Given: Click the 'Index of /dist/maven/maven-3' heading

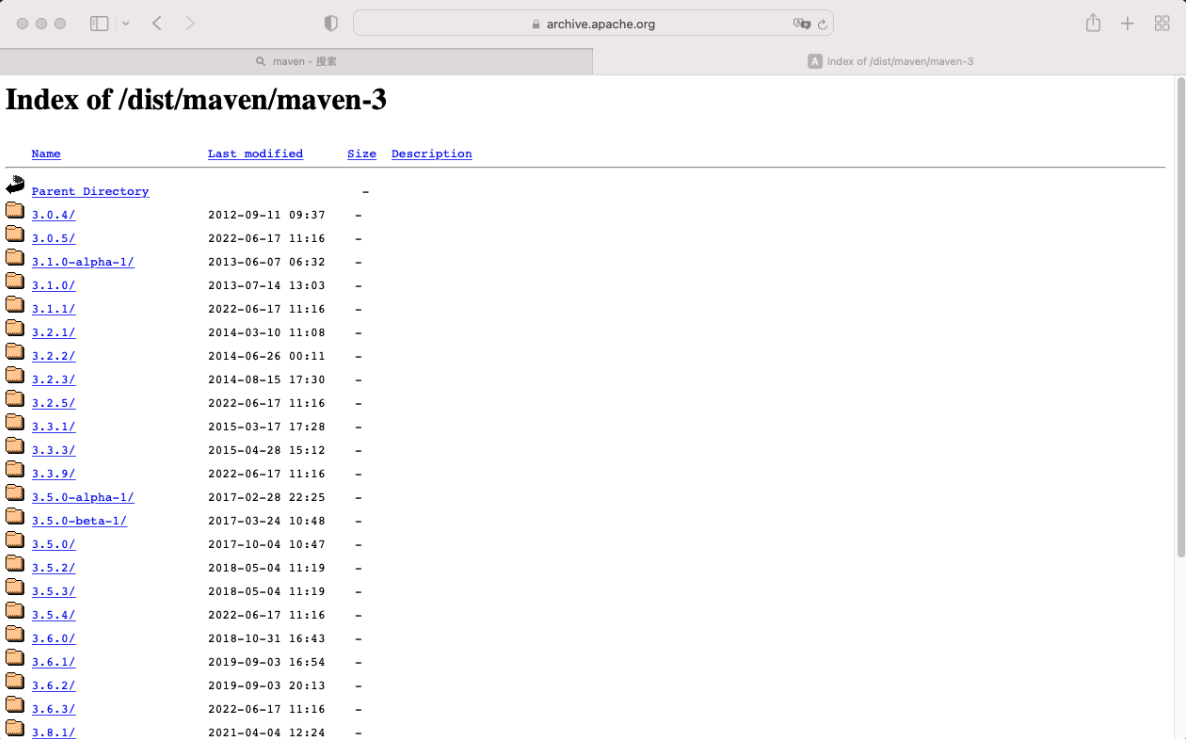Looking at the screenshot, I should [x=196, y=100].
